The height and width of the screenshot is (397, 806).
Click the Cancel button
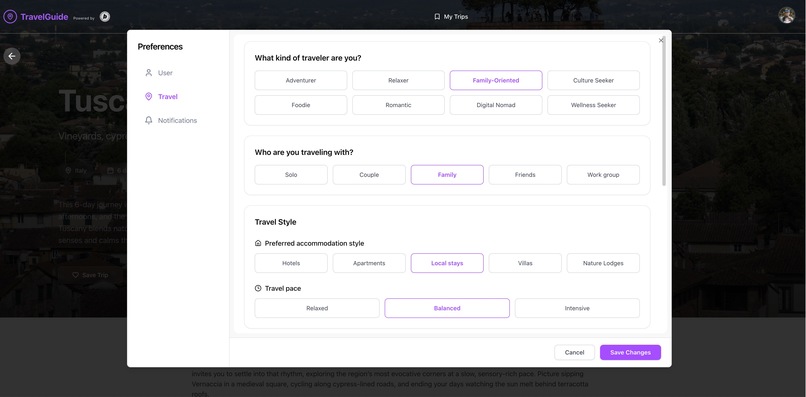pyautogui.click(x=575, y=353)
